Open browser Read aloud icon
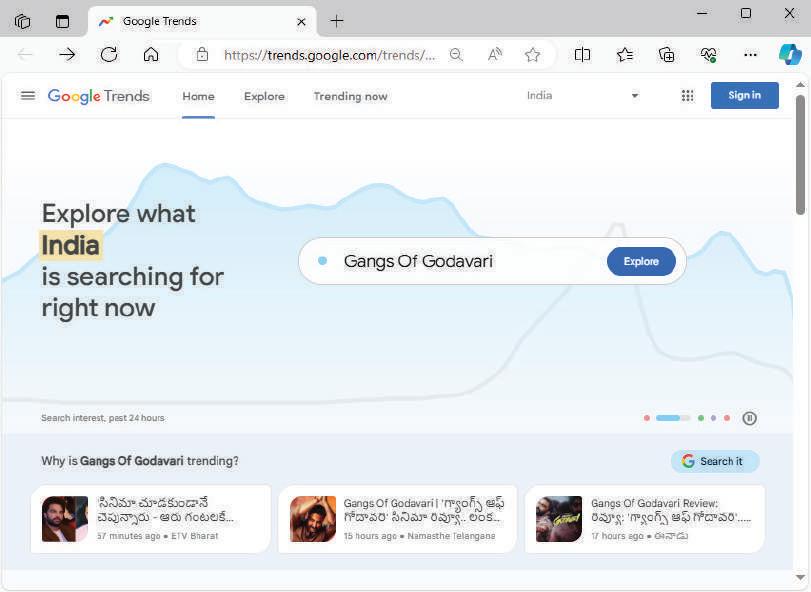This screenshot has width=811, height=592. click(x=495, y=54)
